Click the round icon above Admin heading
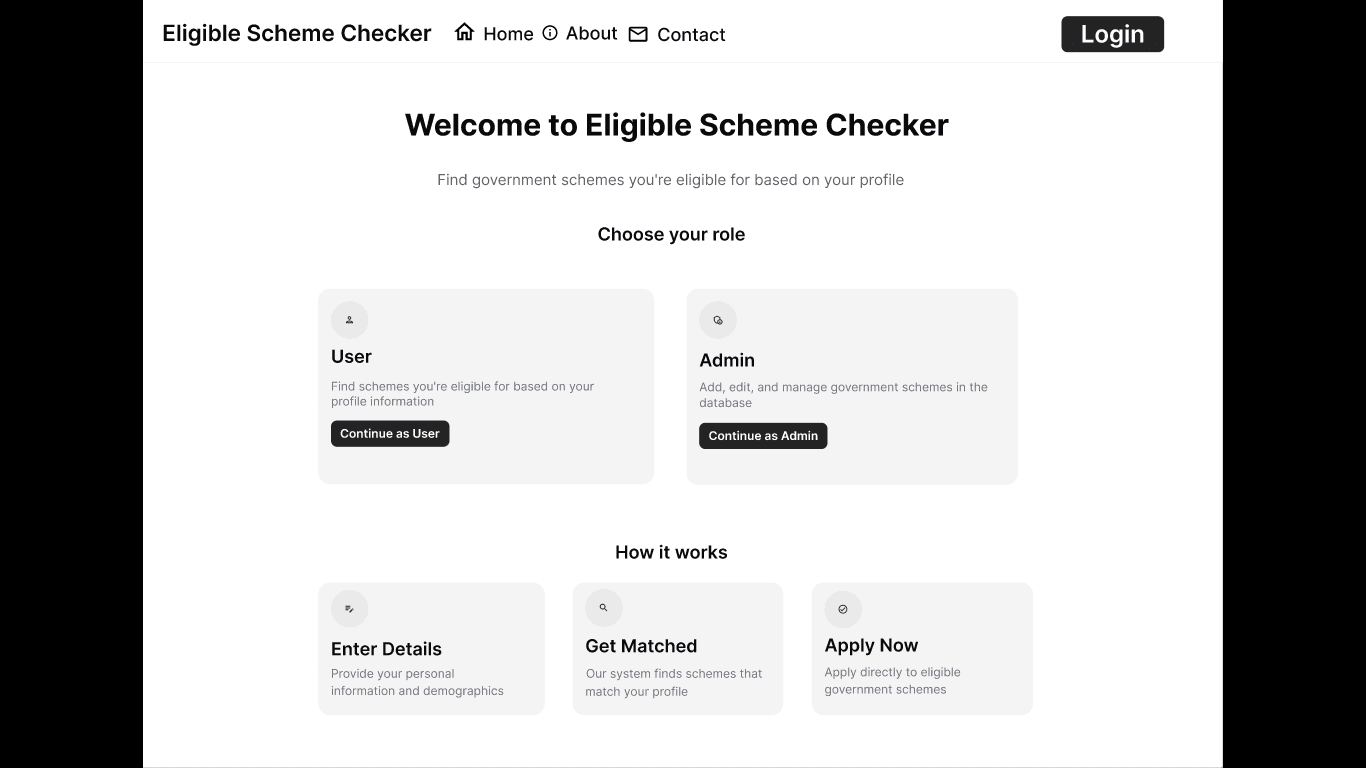The image size is (1366, 768). (718, 321)
